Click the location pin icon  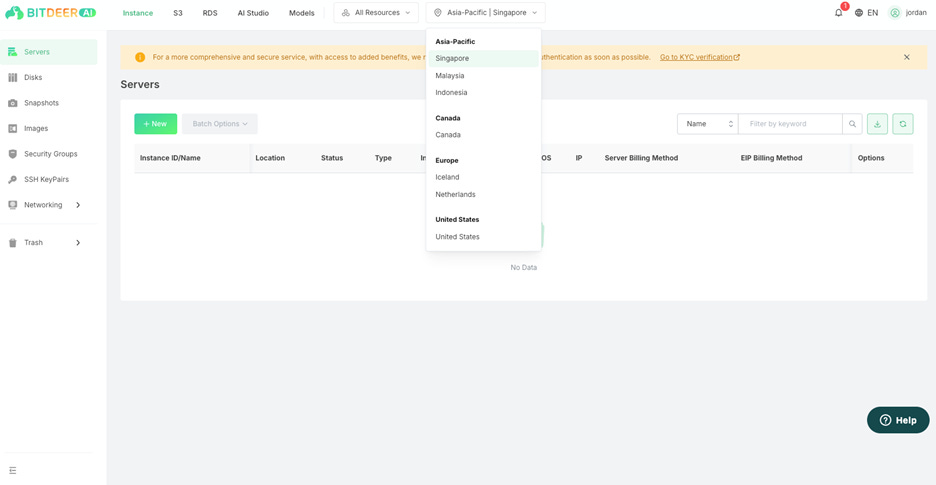click(x=438, y=13)
